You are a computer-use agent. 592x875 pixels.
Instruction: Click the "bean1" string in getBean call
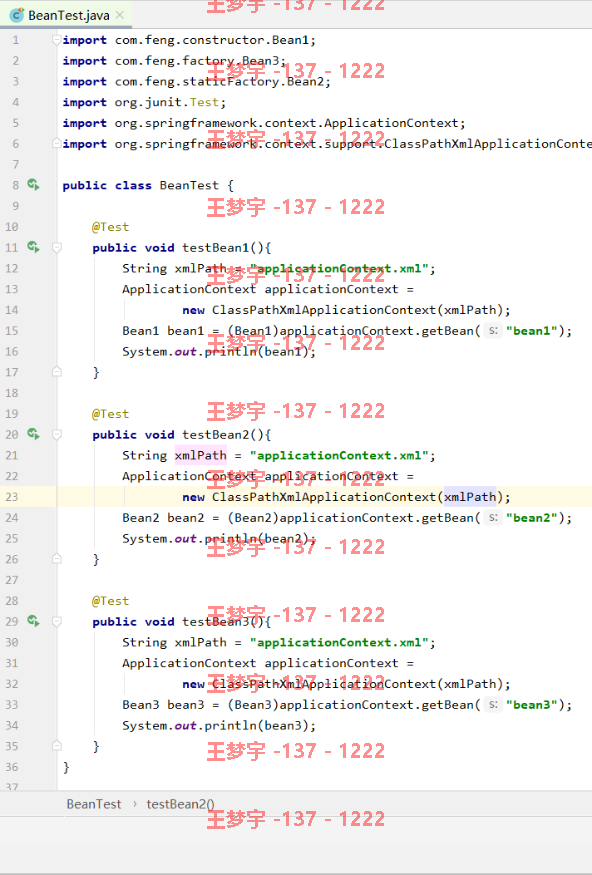pyautogui.click(x=532, y=331)
